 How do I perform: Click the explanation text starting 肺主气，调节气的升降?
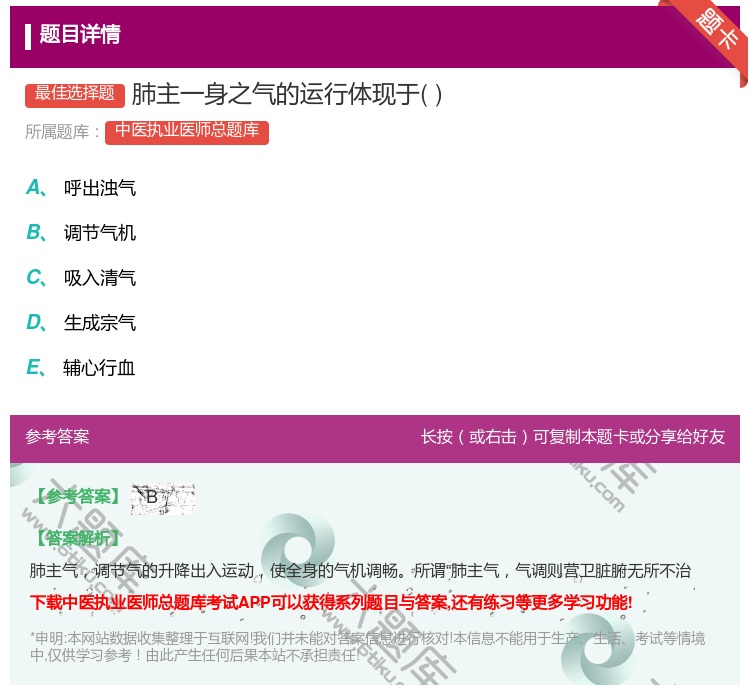(x=360, y=570)
